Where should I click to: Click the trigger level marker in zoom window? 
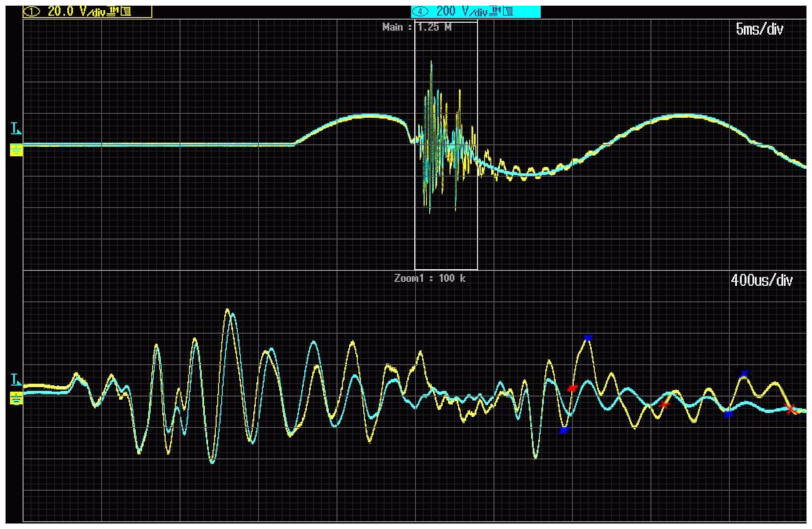click(15, 380)
